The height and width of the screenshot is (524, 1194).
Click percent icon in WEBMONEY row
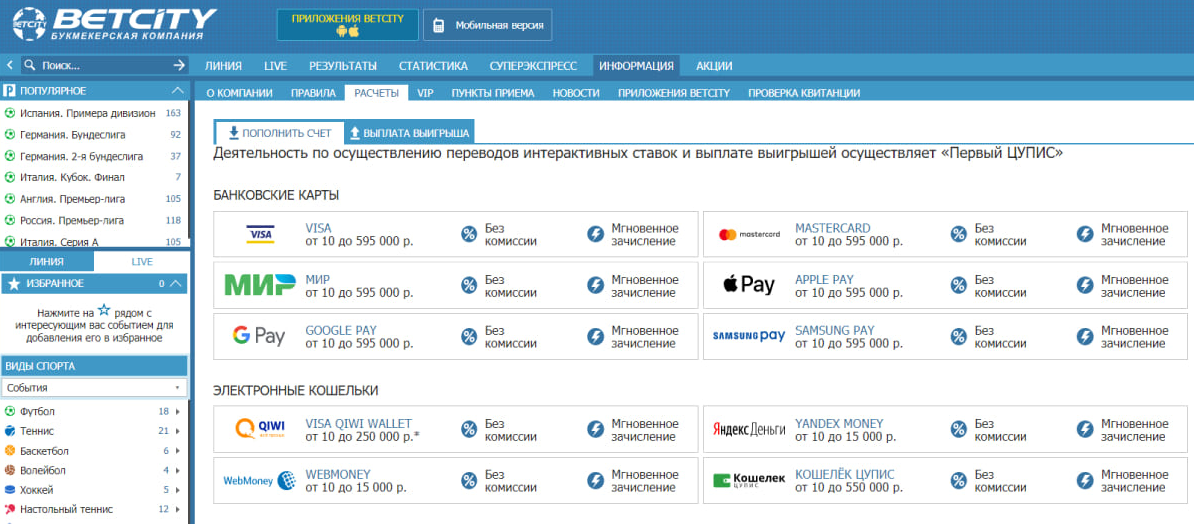click(x=469, y=481)
